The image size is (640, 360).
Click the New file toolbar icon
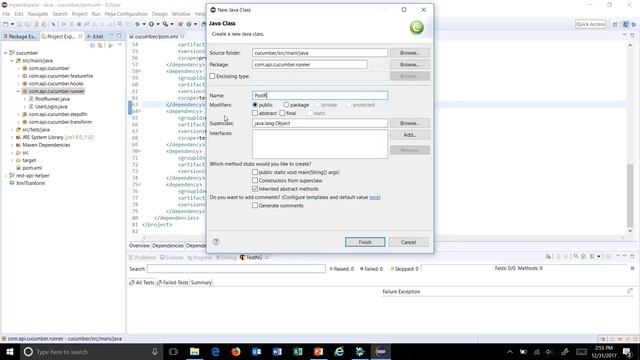[6, 24]
